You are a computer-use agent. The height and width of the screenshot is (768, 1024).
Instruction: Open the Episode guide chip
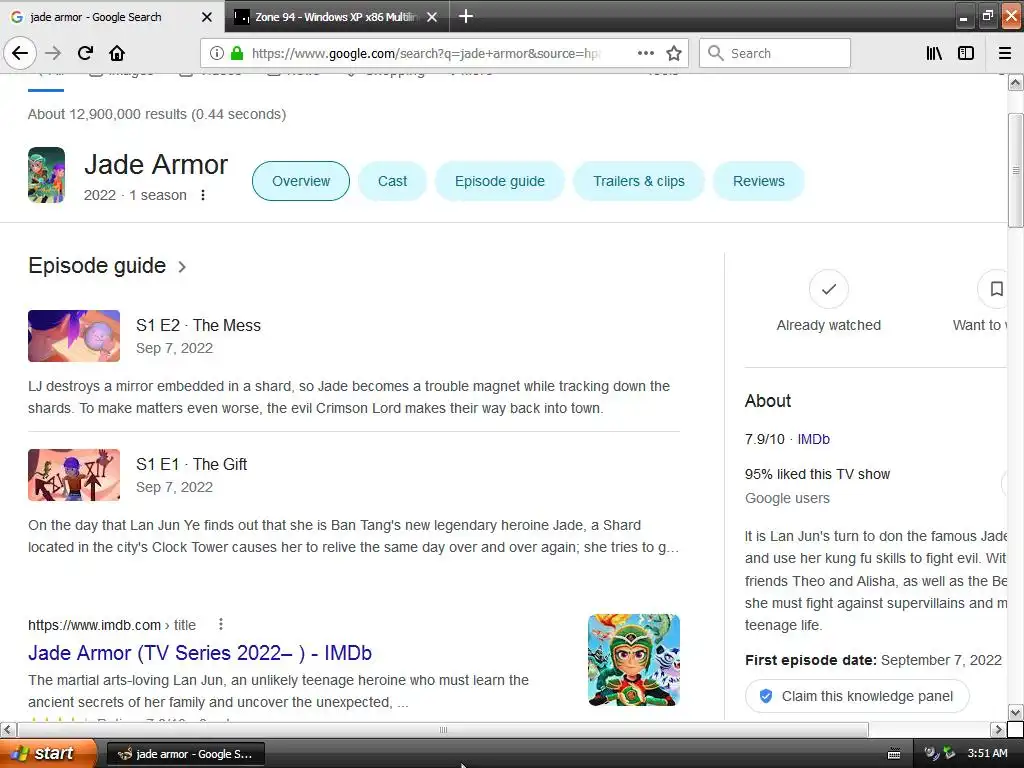pos(500,181)
